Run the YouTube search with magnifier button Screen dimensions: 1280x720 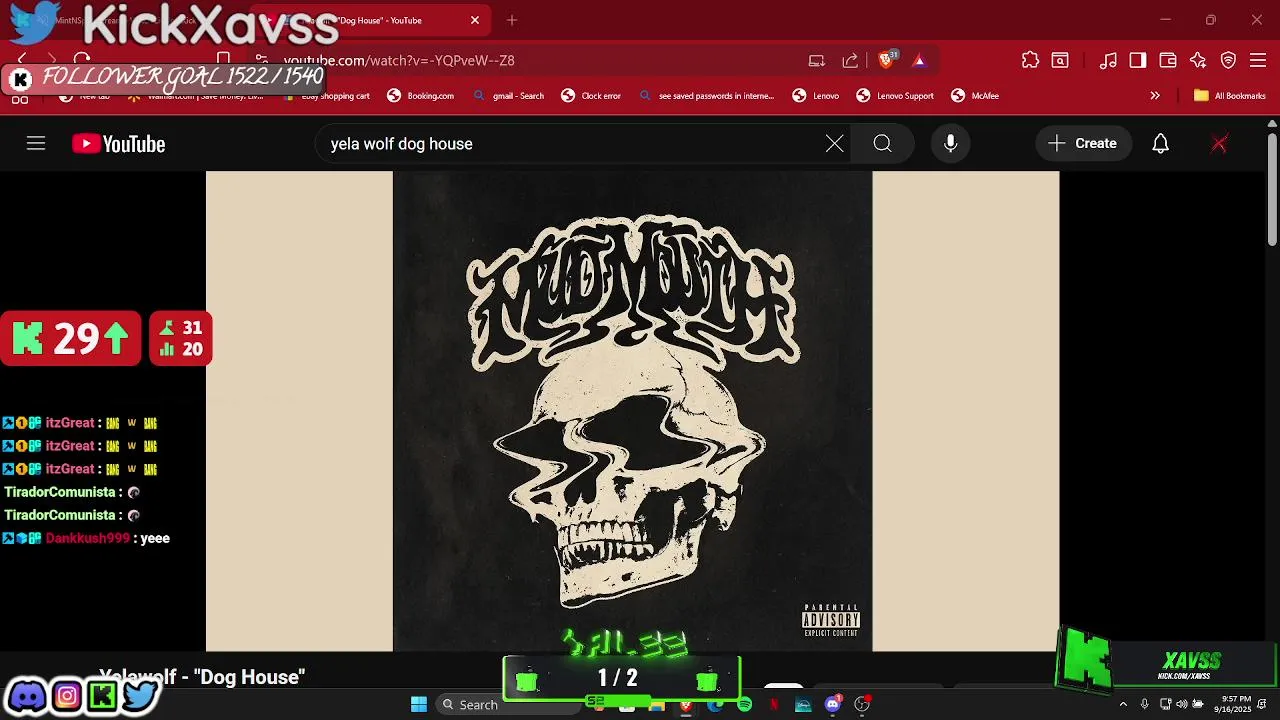point(882,144)
